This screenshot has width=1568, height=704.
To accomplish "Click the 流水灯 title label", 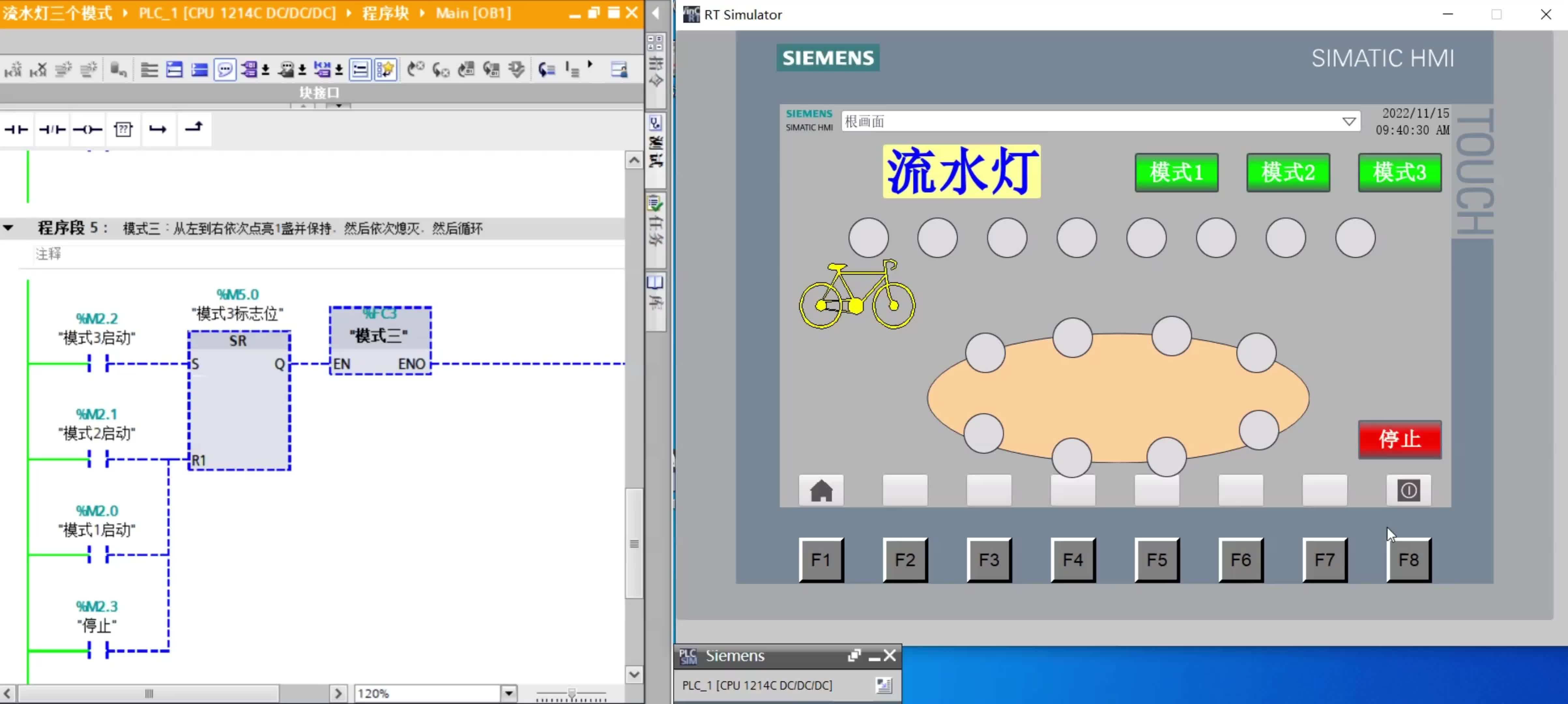I will [962, 171].
